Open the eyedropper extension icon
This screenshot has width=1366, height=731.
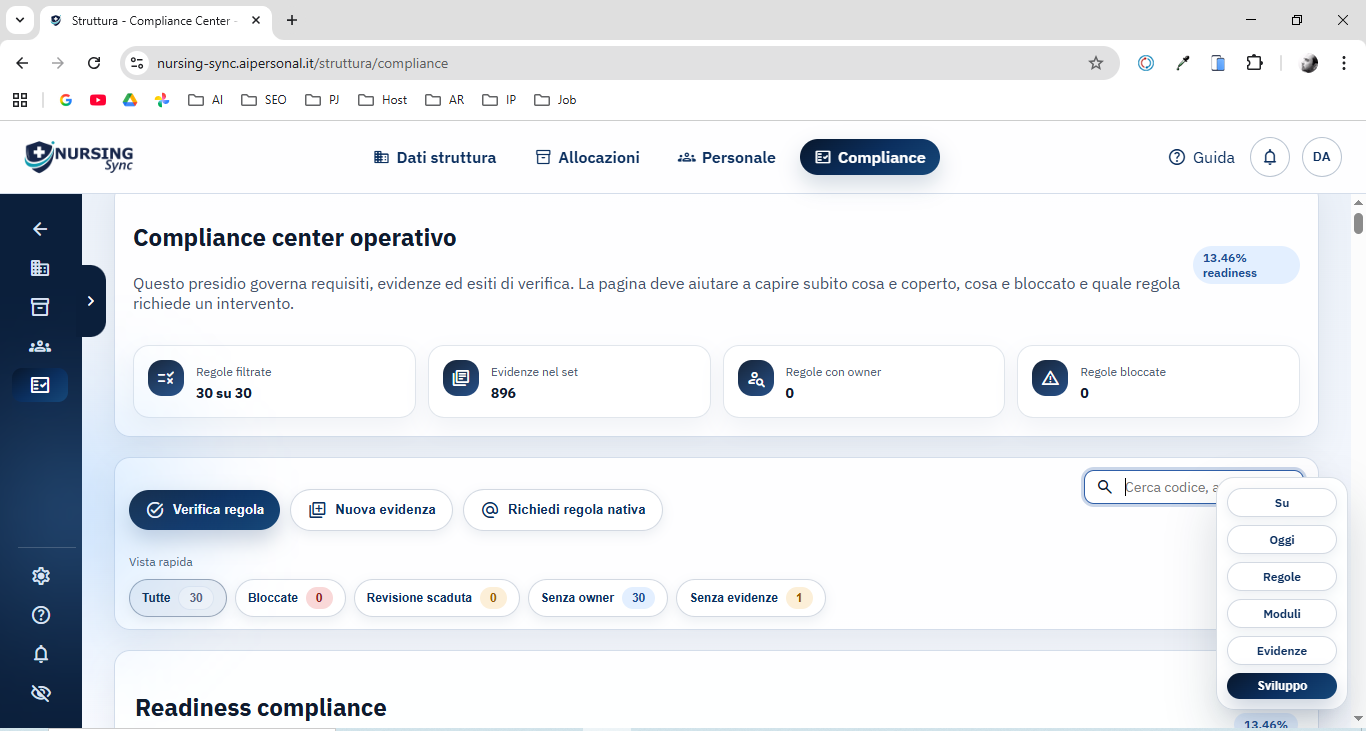pyautogui.click(x=1182, y=63)
